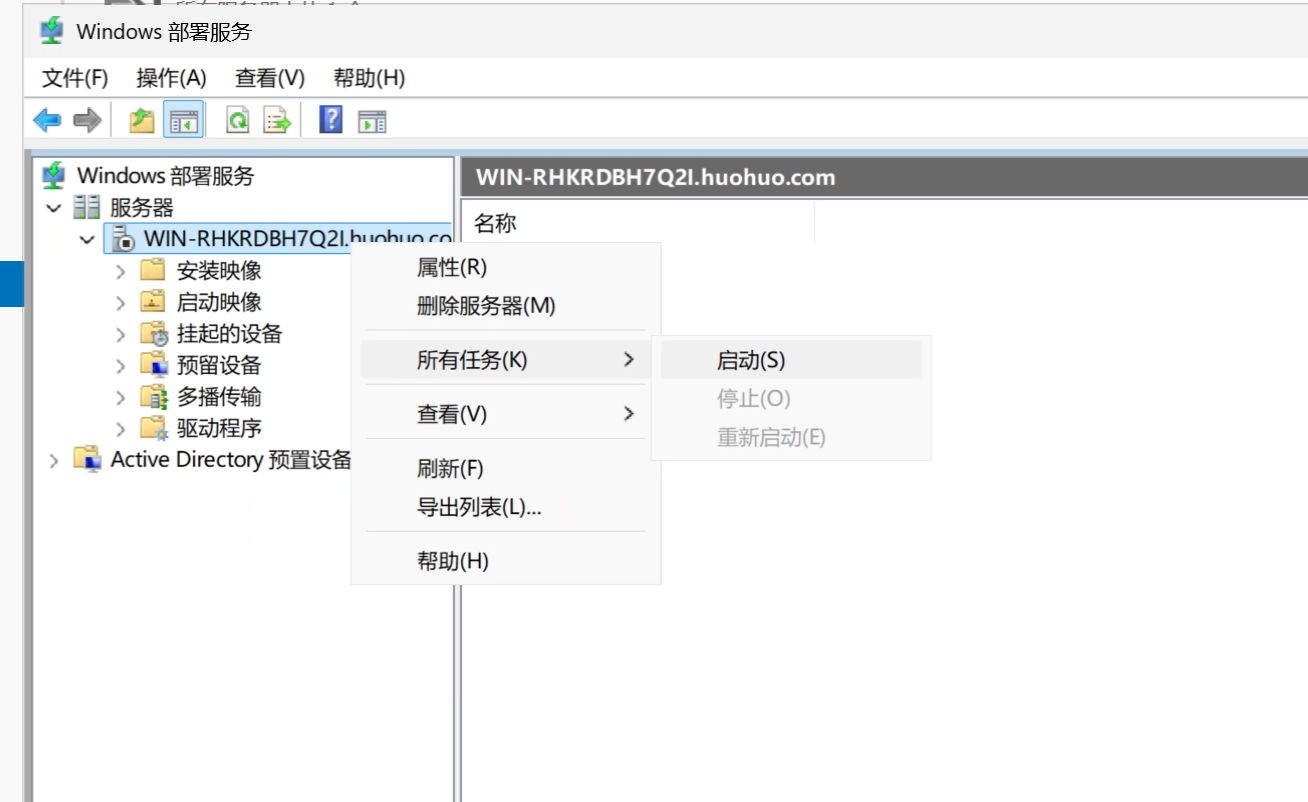Expand the 安装映像 node
This screenshot has width=1308, height=802.
pos(121,271)
